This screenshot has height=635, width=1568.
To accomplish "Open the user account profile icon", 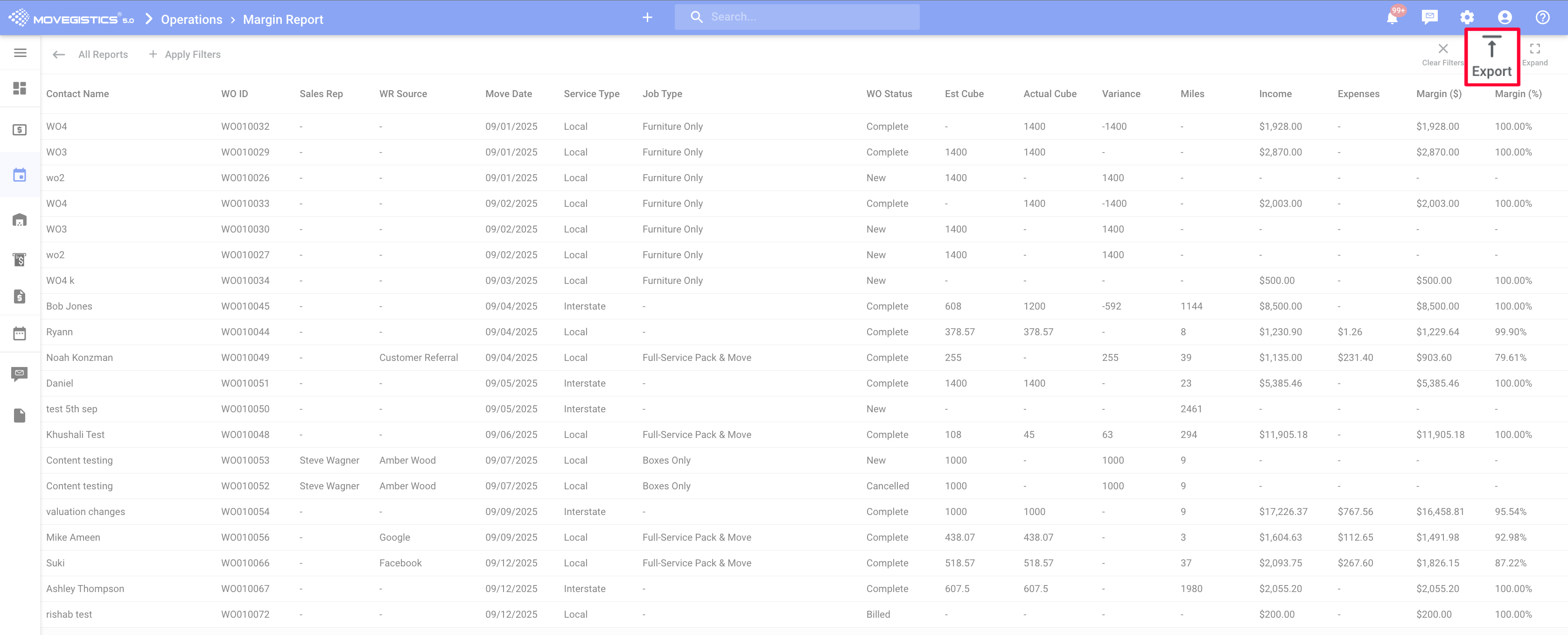I will pyautogui.click(x=1505, y=17).
